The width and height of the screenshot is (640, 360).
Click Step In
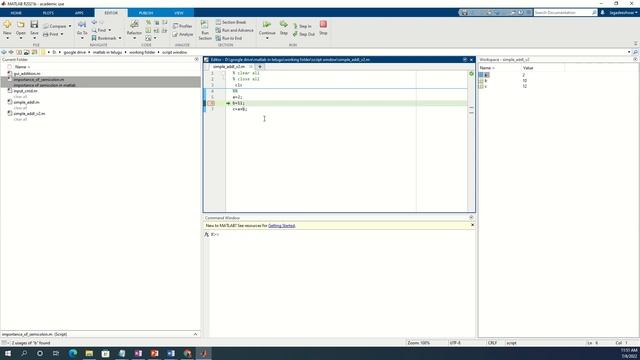tap(302, 26)
